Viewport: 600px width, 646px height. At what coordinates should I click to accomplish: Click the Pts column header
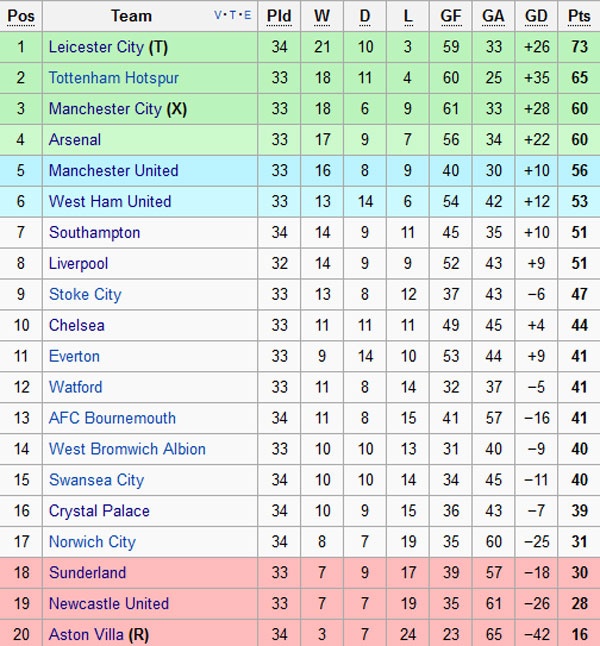pyautogui.click(x=578, y=16)
